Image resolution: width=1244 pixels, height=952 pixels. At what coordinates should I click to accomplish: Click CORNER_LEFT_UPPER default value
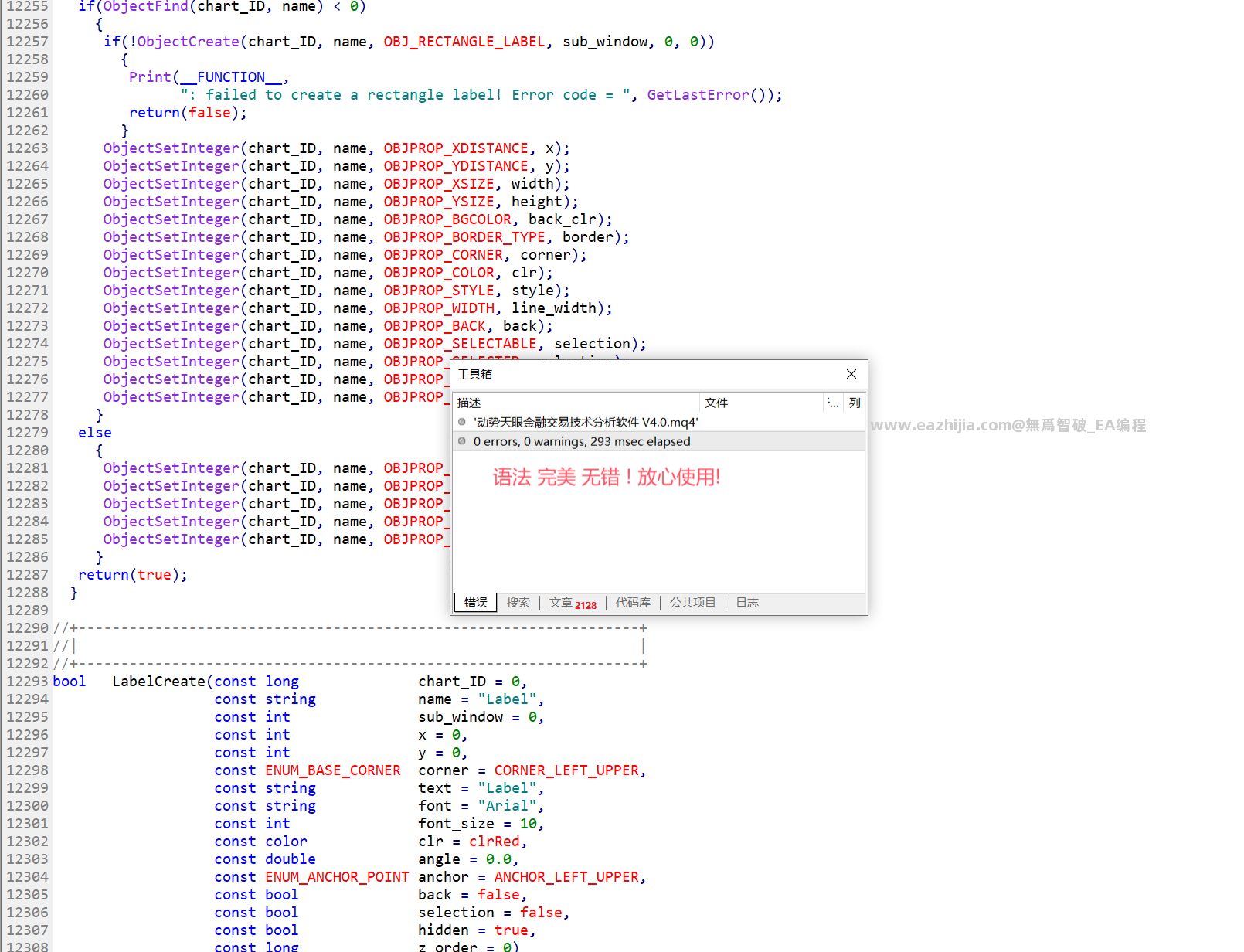[566, 770]
